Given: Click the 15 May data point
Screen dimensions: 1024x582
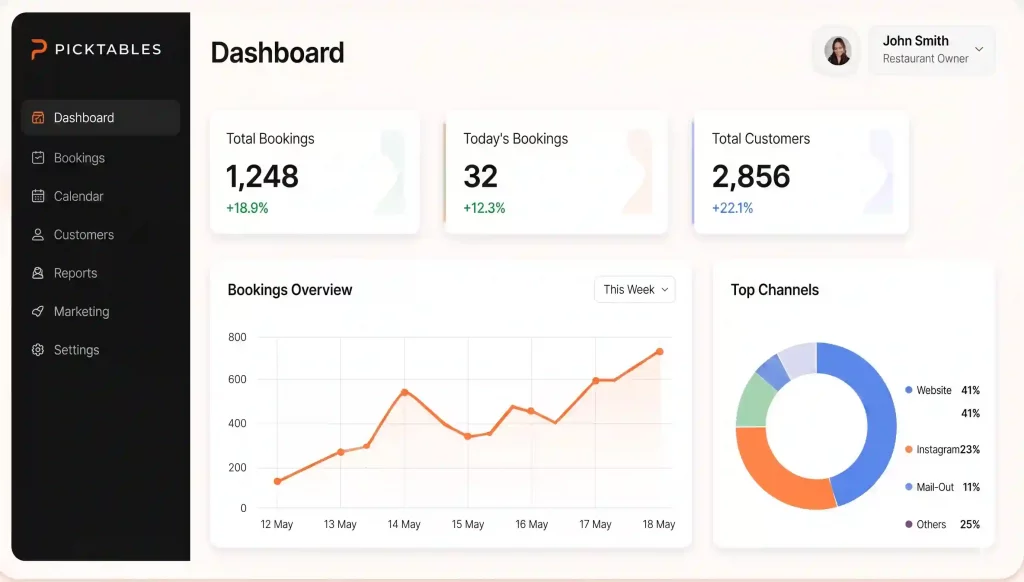Looking at the screenshot, I should coord(468,436).
